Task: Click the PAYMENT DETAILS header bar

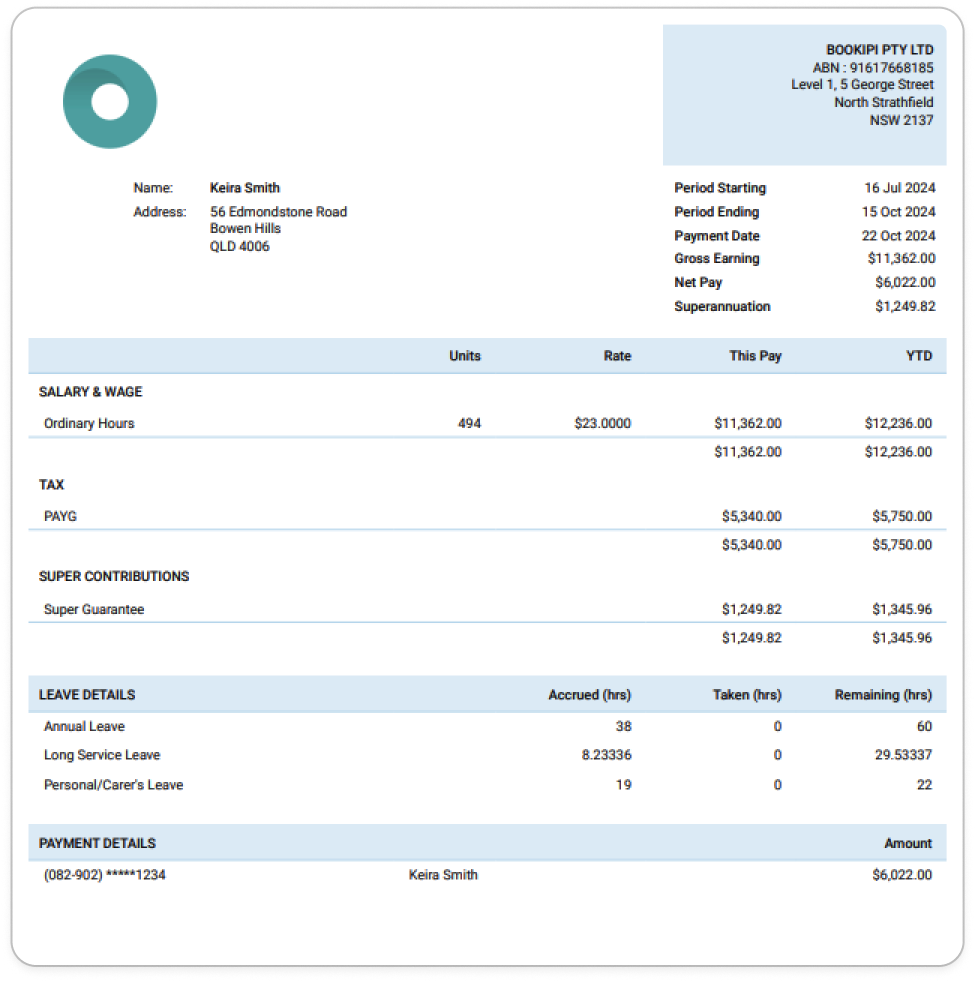Action: [96, 843]
